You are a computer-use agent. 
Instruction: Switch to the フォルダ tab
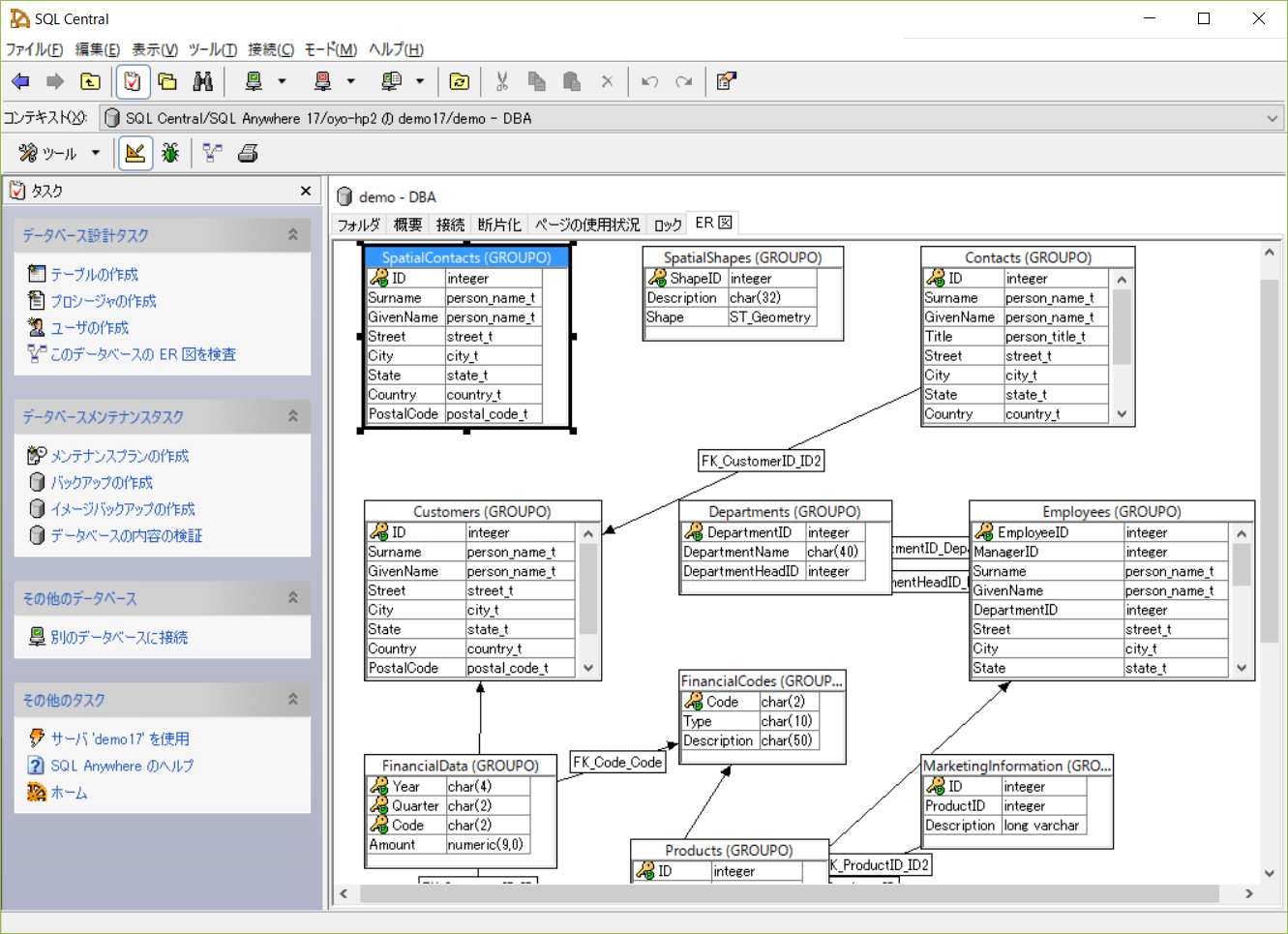pyautogui.click(x=358, y=225)
